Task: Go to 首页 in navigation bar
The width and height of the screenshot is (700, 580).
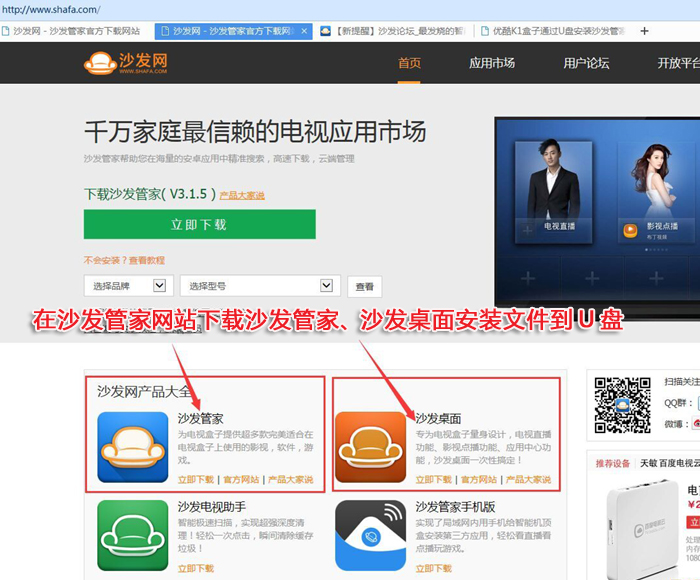Action: 409,63
